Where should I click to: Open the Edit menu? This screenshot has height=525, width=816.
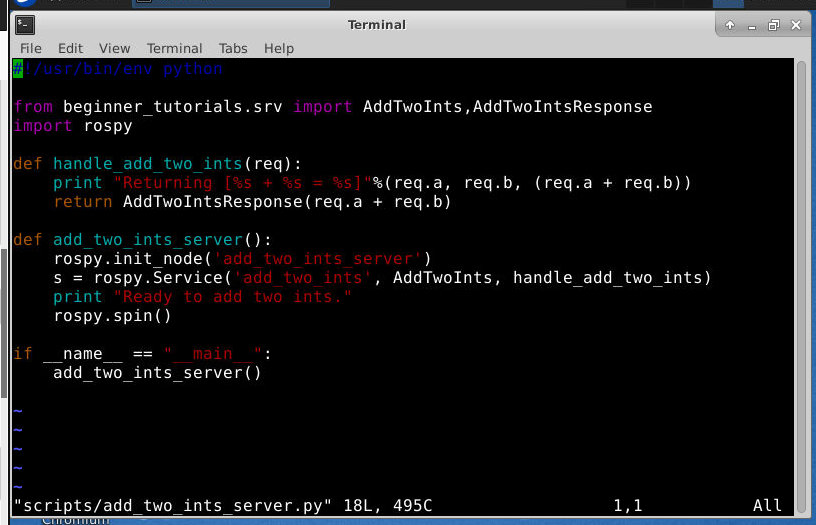tap(70, 48)
